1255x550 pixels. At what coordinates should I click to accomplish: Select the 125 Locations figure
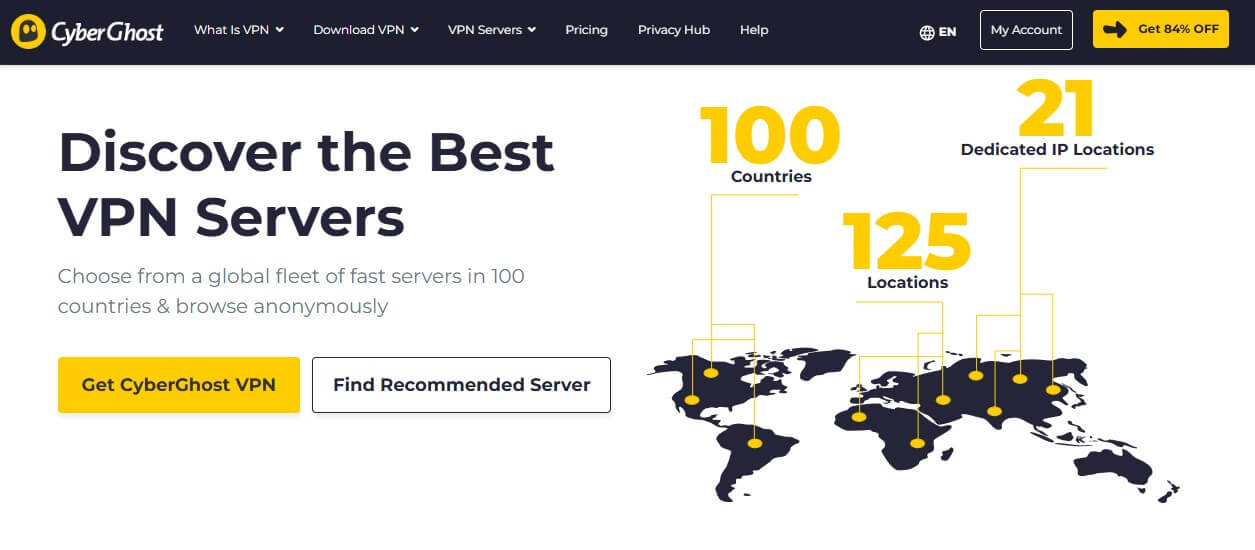pyautogui.click(x=907, y=251)
